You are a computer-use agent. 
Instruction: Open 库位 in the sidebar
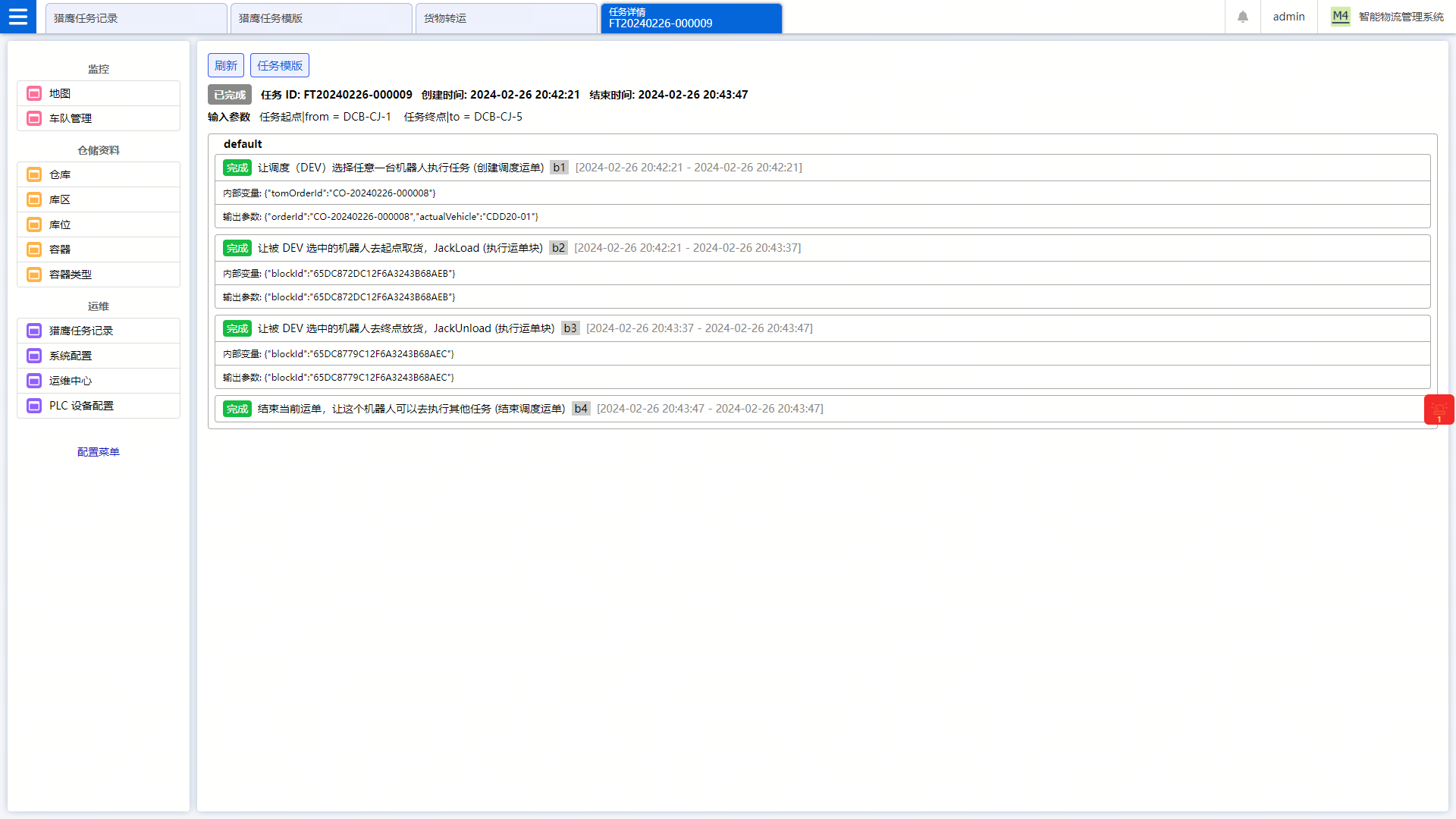pos(99,224)
